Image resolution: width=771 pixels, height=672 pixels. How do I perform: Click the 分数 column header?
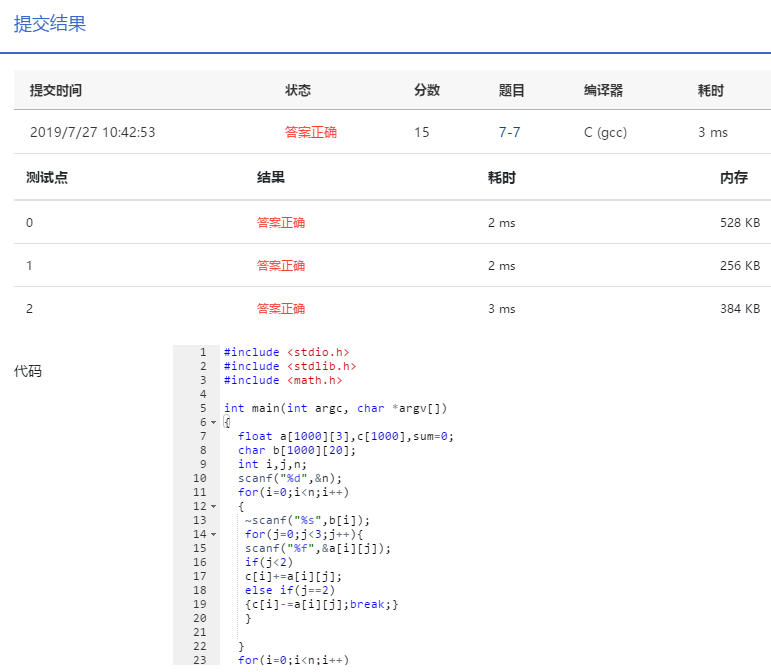(427, 90)
